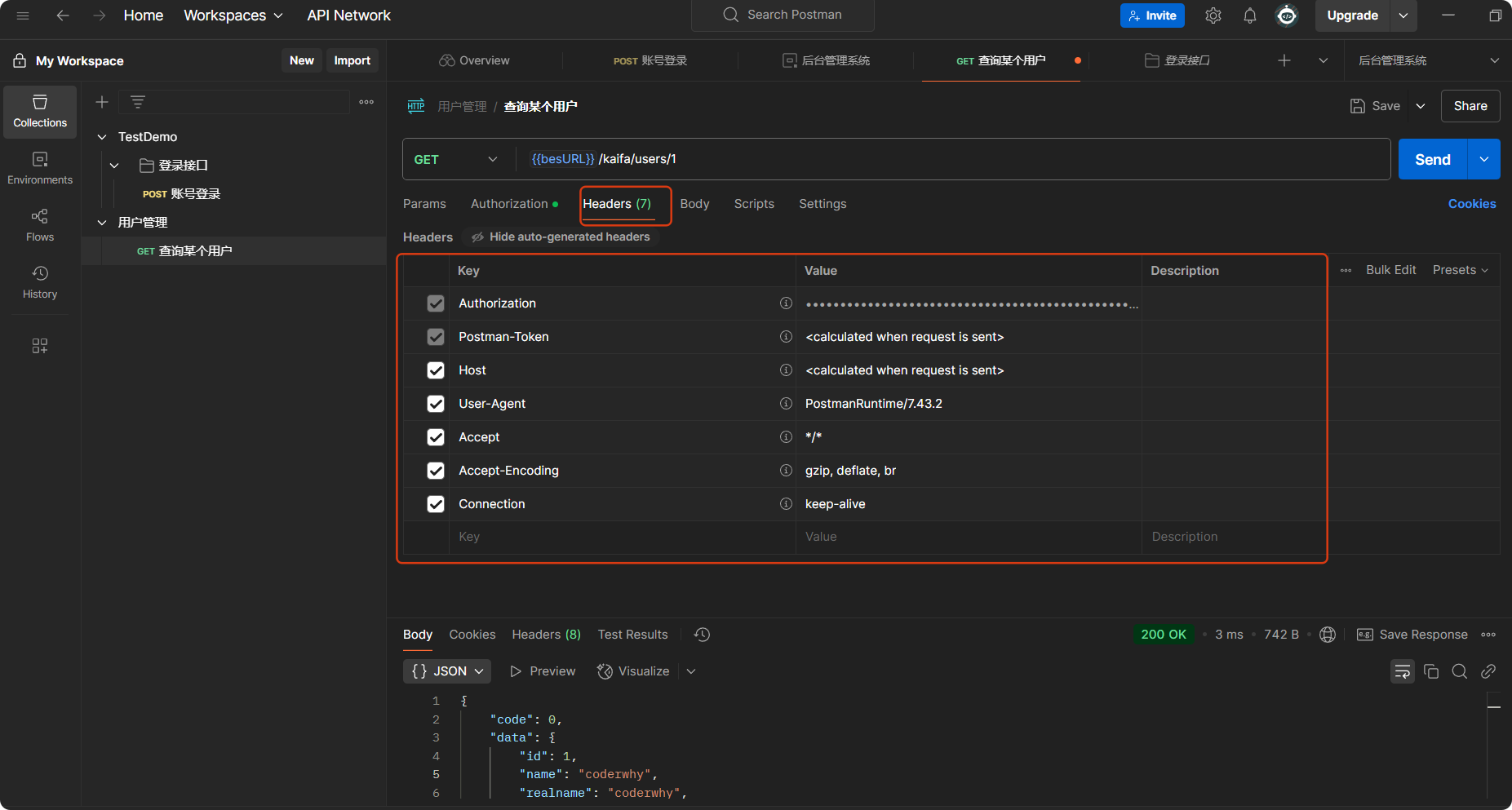The image size is (1512, 810).
Task: Click the Import button
Action: (353, 60)
